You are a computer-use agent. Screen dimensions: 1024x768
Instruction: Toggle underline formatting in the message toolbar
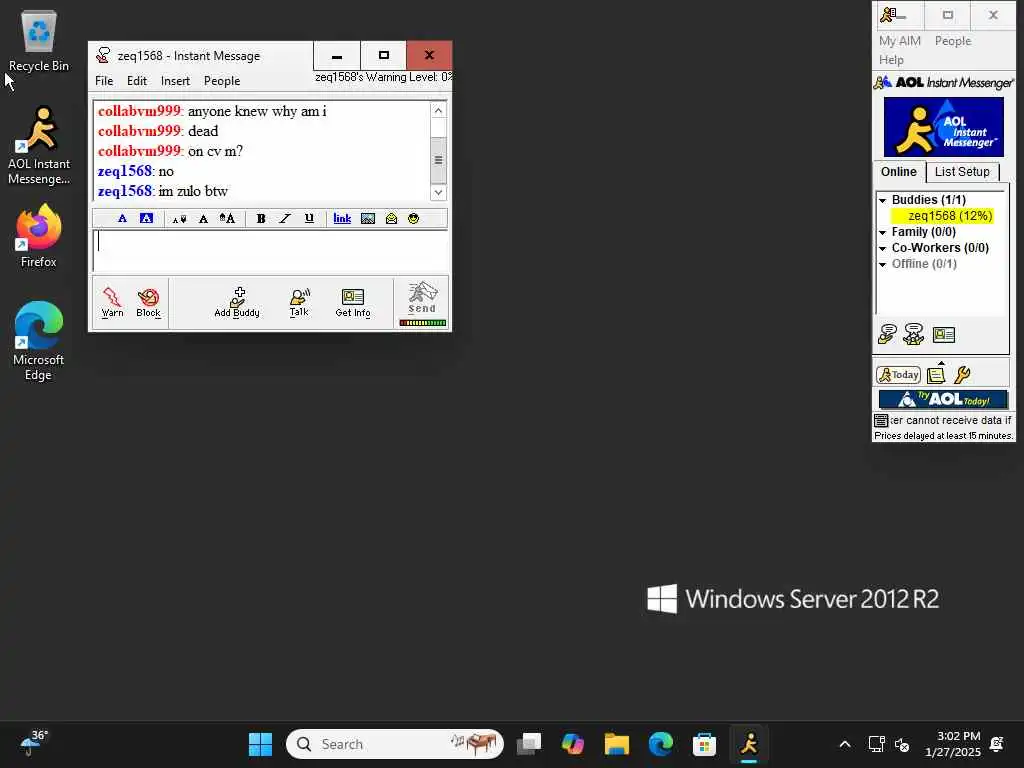coord(309,219)
